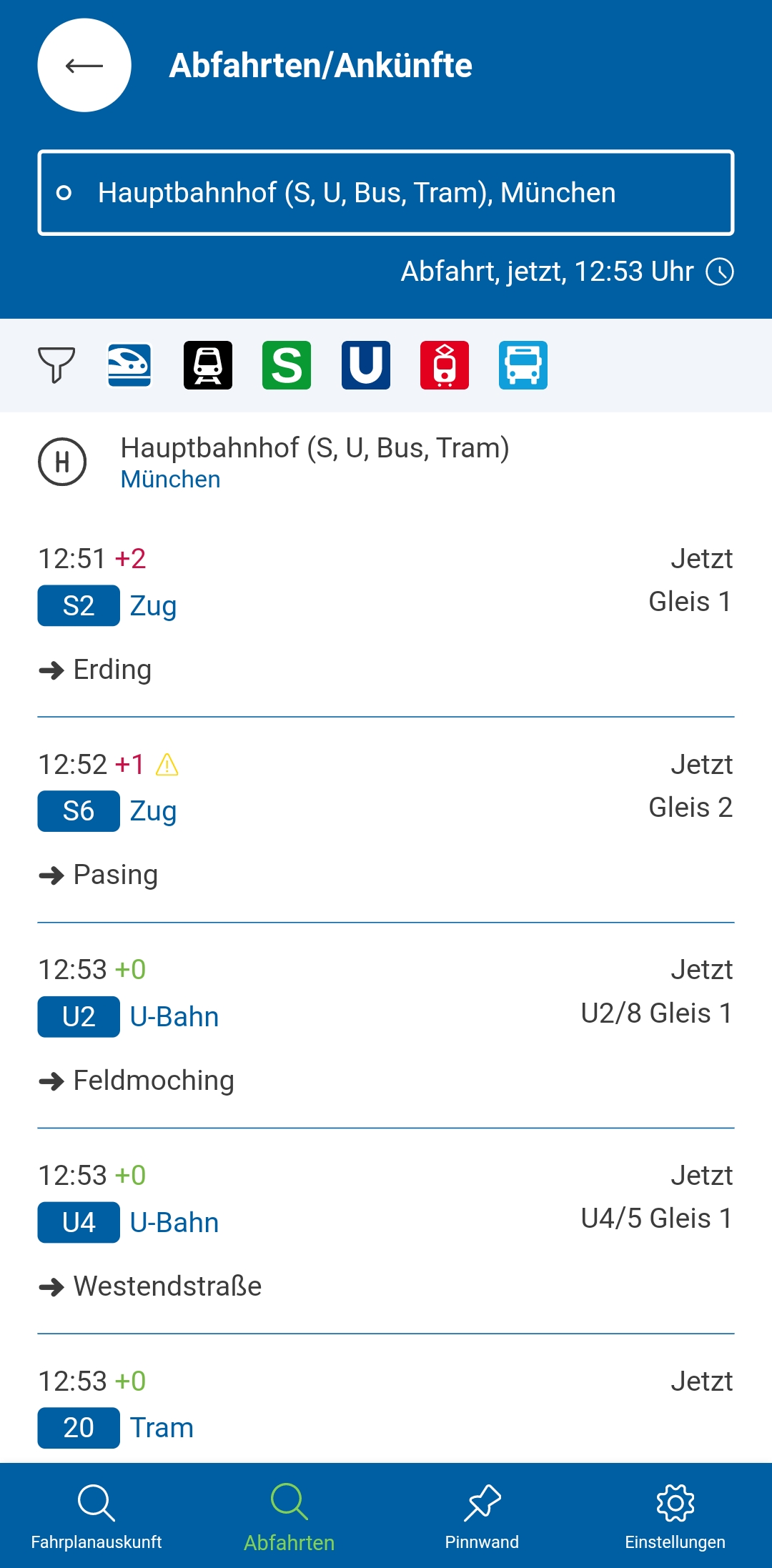The width and height of the screenshot is (772, 1568).
Task: Toggle the green S-Bahn filter
Action: click(287, 364)
